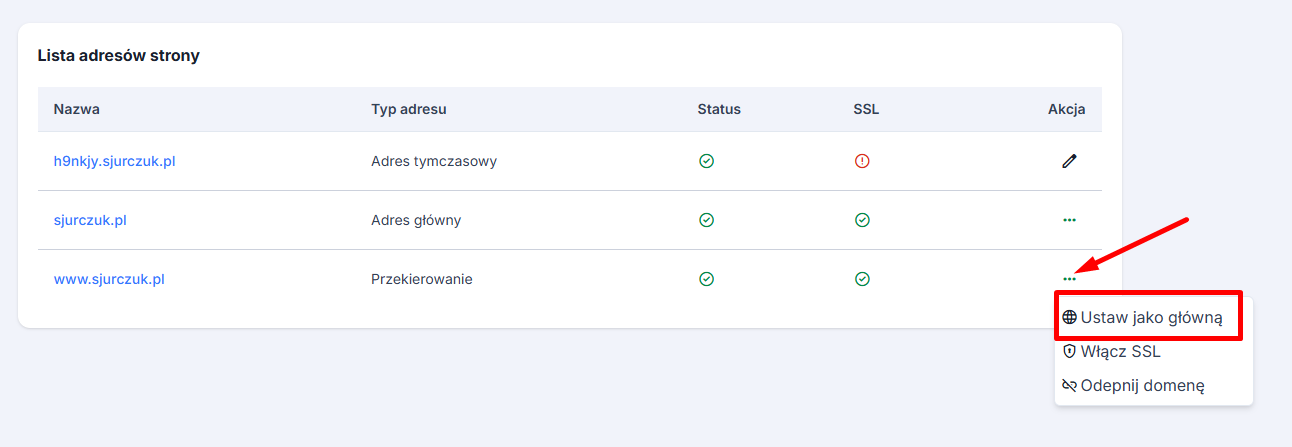
Task: Click status check icon for sjurczuk.pl row
Action: tap(706, 220)
